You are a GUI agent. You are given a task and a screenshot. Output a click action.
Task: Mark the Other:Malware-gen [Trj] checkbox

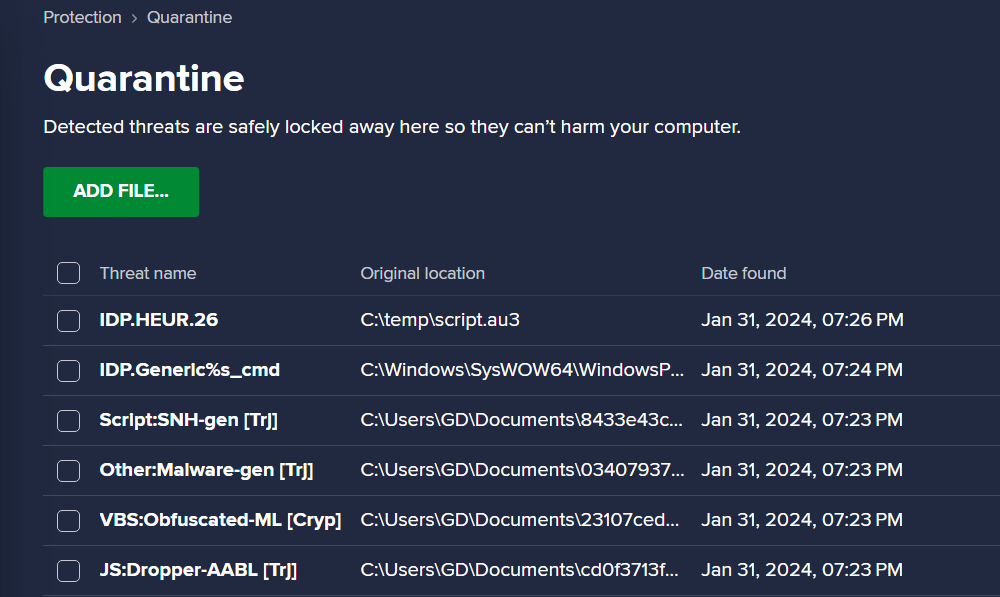click(x=68, y=471)
